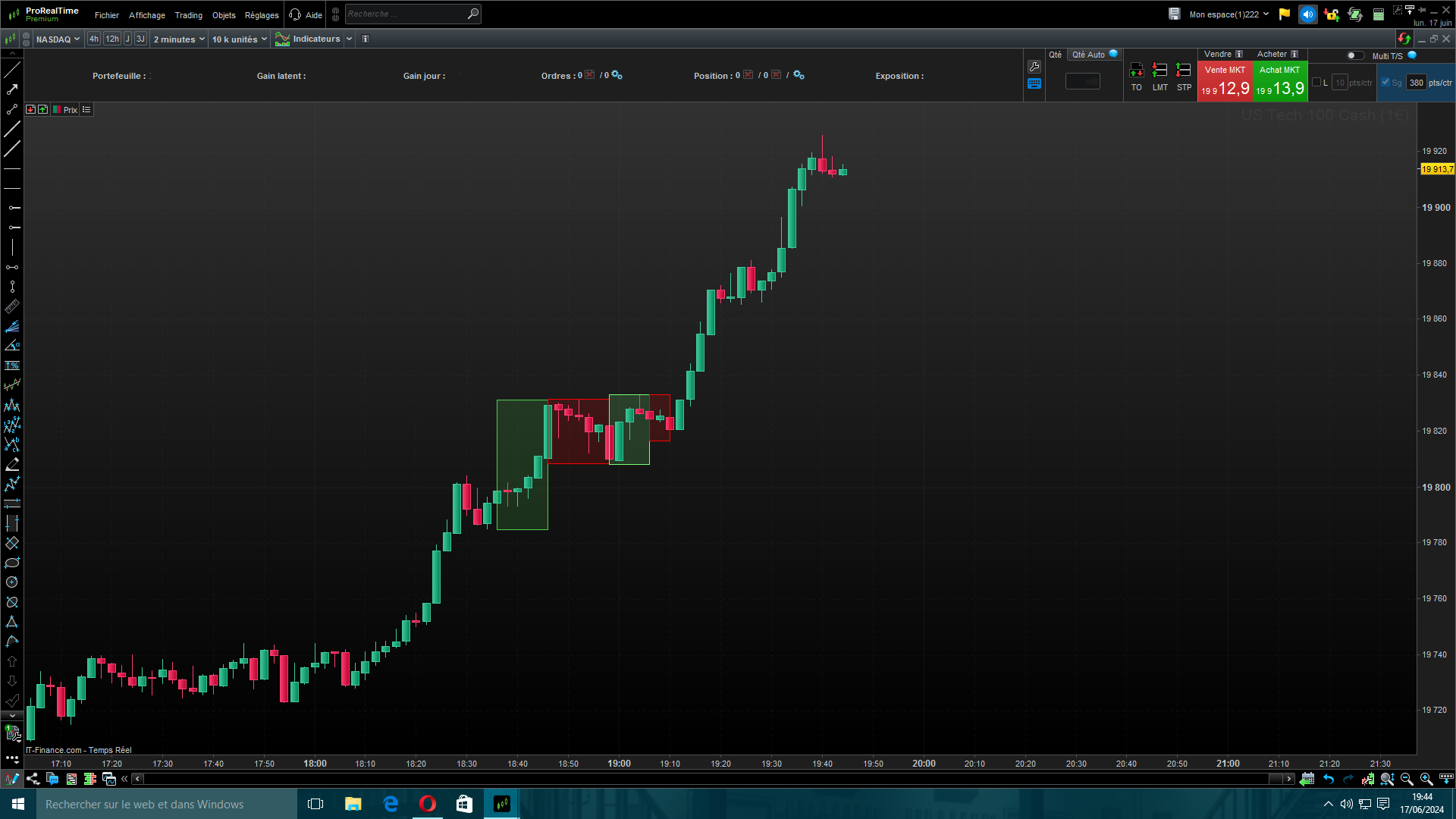
Task: Toggle the Multi T/S switch
Action: click(x=1354, y=55)
